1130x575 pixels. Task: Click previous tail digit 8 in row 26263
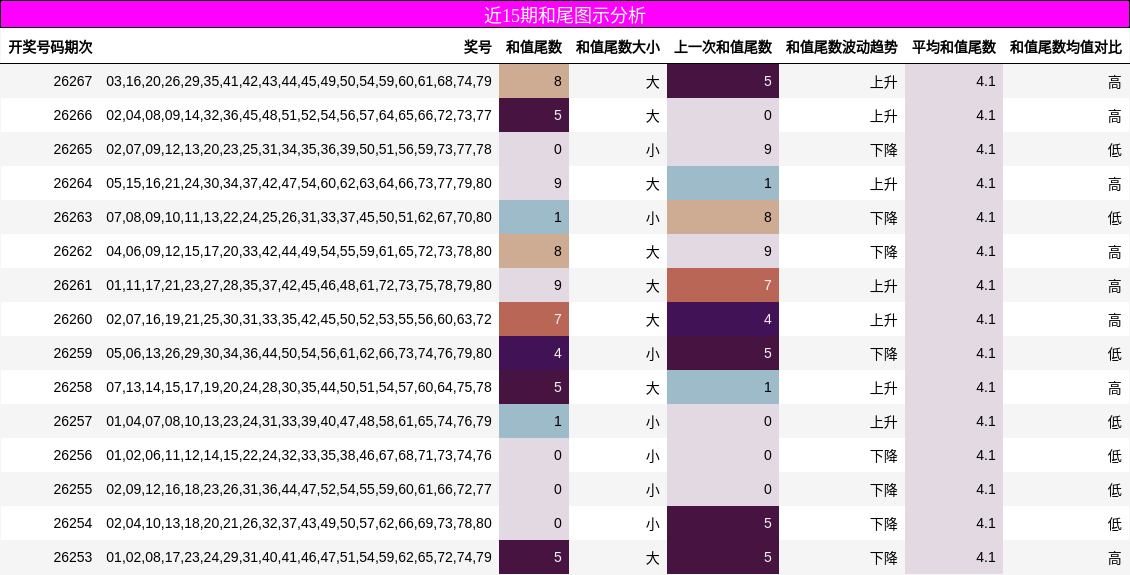[723, 217]
